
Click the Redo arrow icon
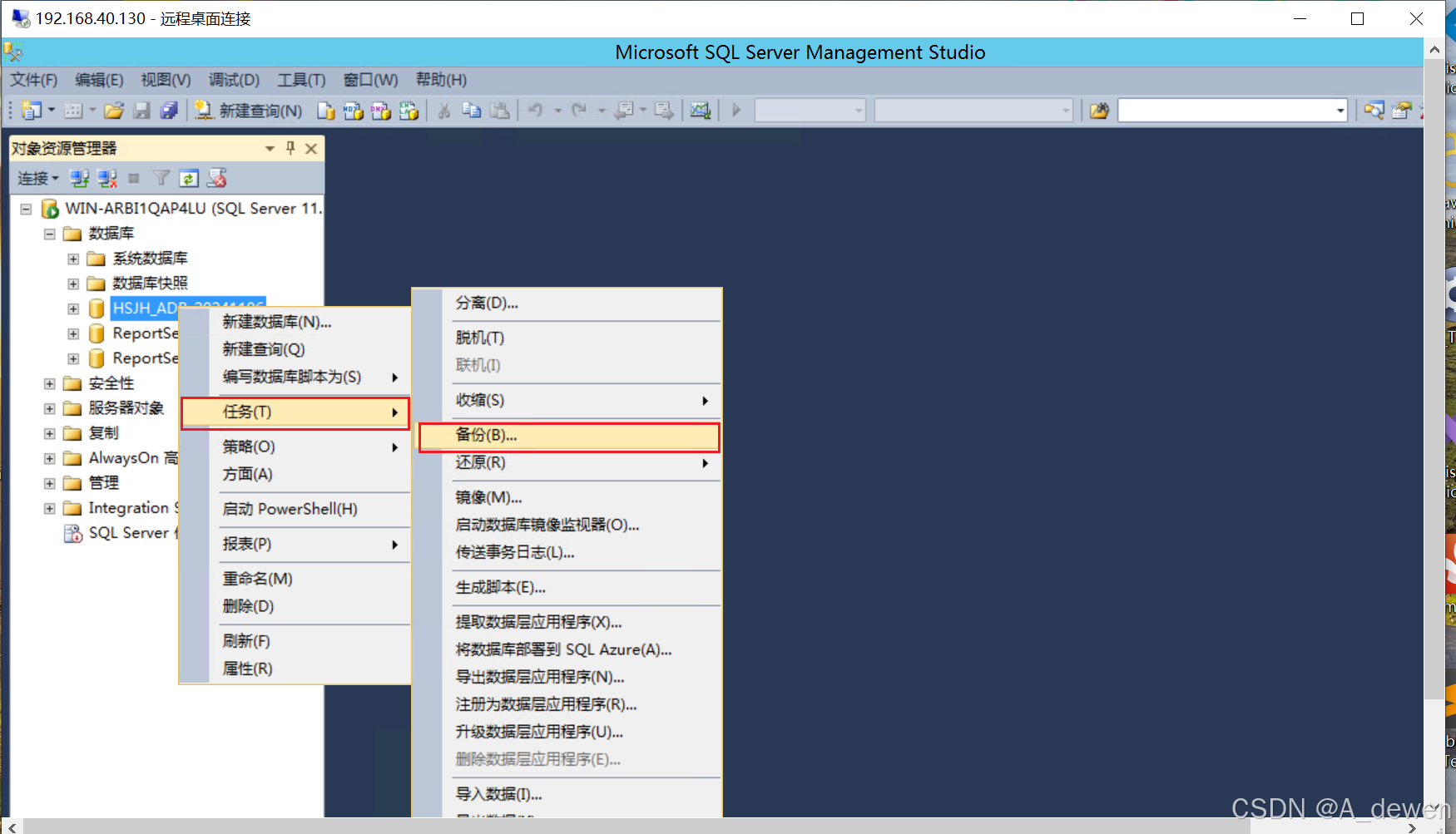(x=580, y=110)
